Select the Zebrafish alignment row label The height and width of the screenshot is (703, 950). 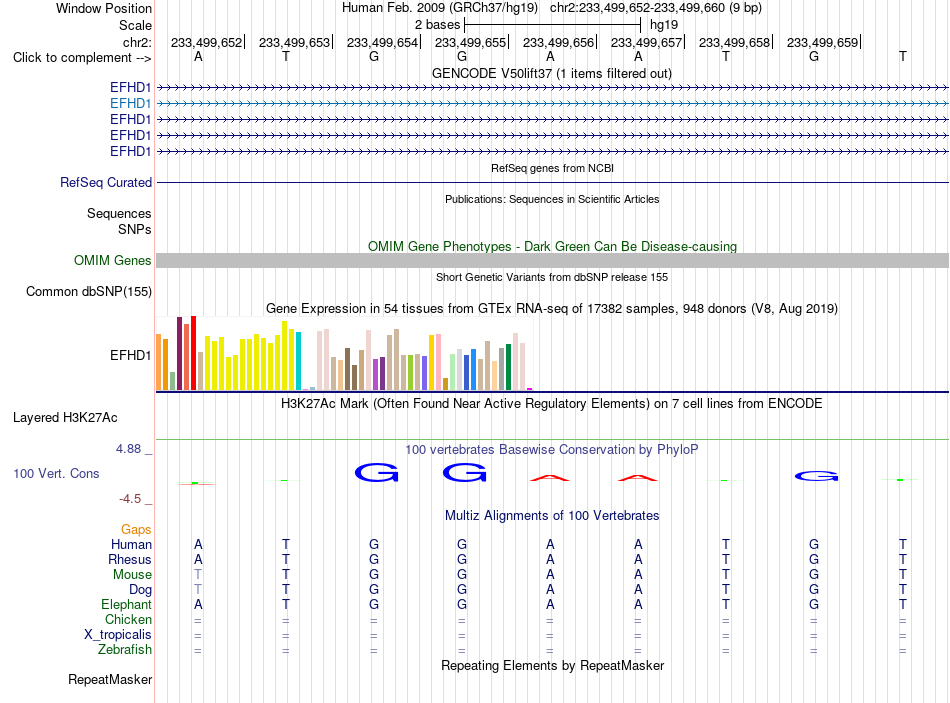(125, 650)
